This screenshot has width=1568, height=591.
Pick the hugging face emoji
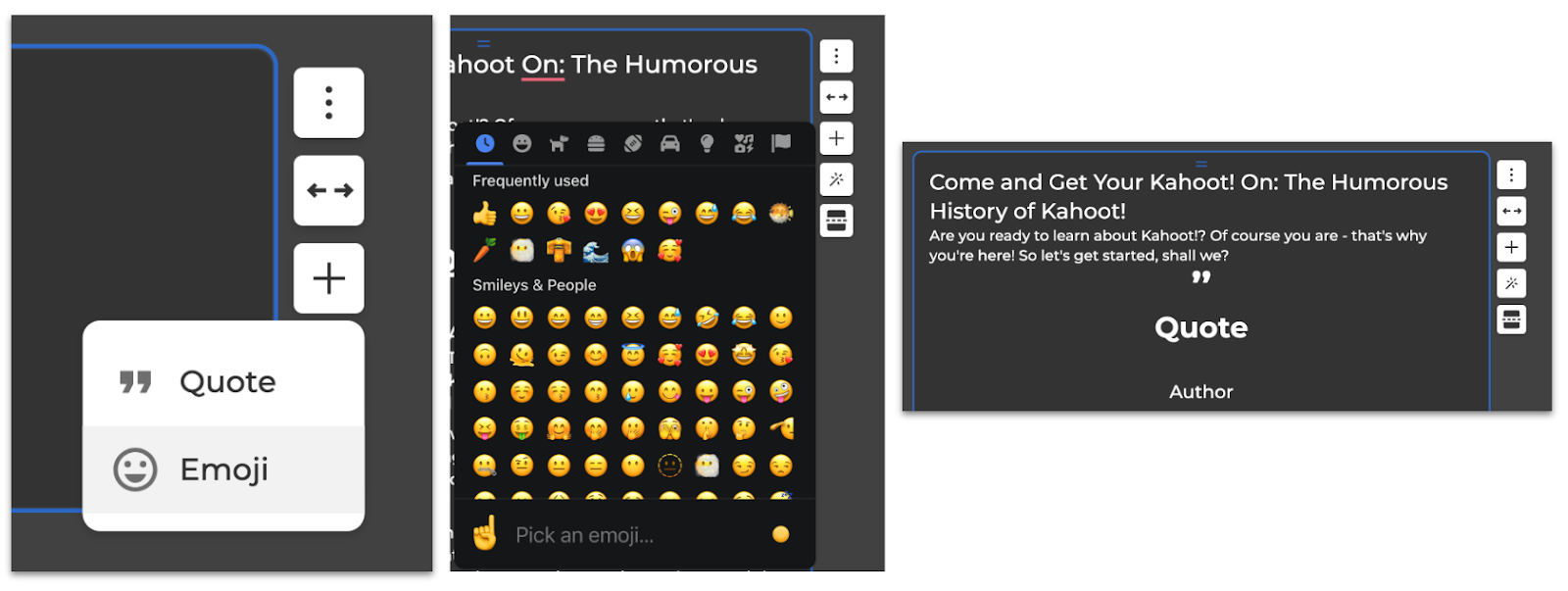[559, 429]
